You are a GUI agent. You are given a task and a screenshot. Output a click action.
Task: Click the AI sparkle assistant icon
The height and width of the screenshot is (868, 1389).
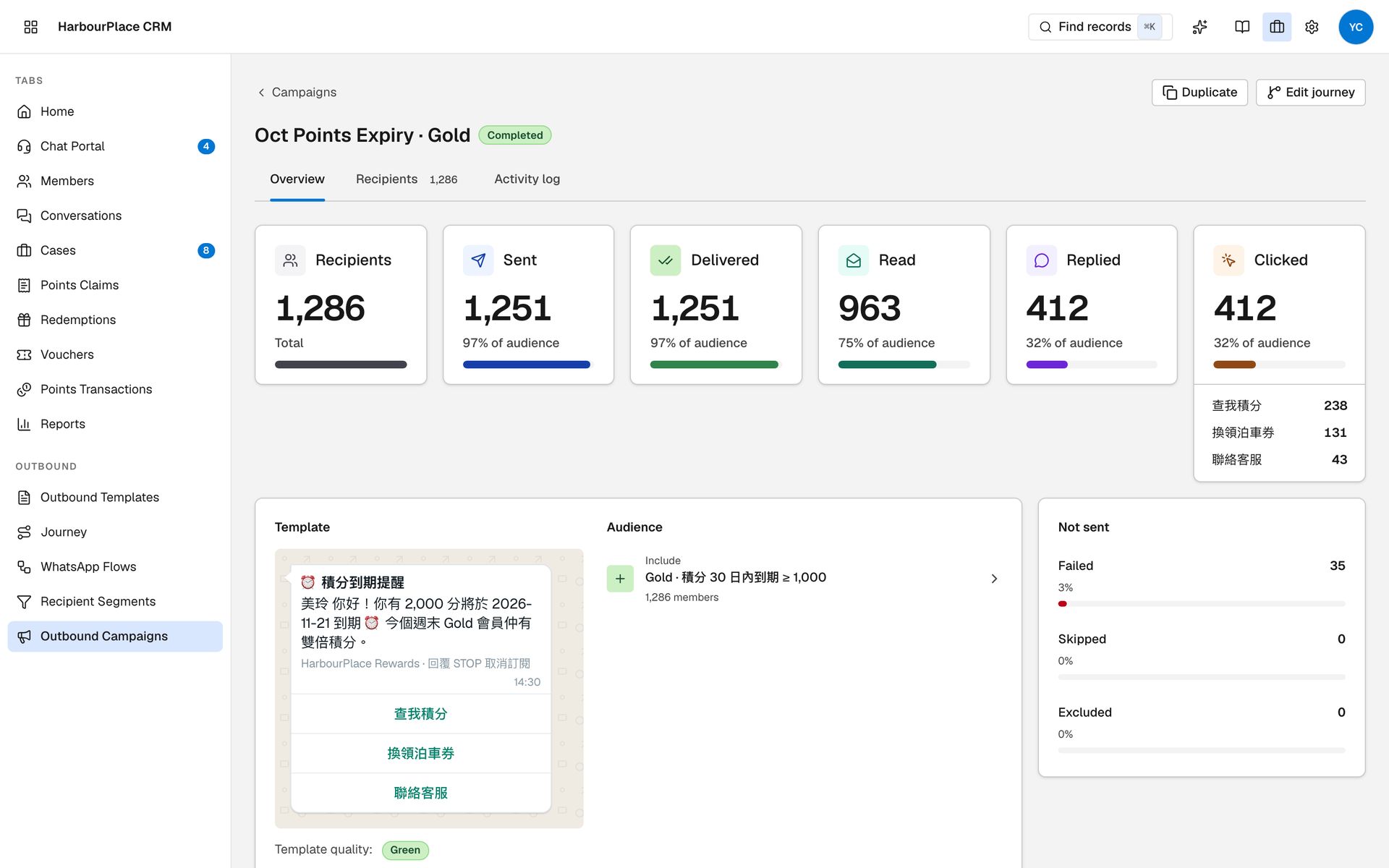tap(1199, 27)
